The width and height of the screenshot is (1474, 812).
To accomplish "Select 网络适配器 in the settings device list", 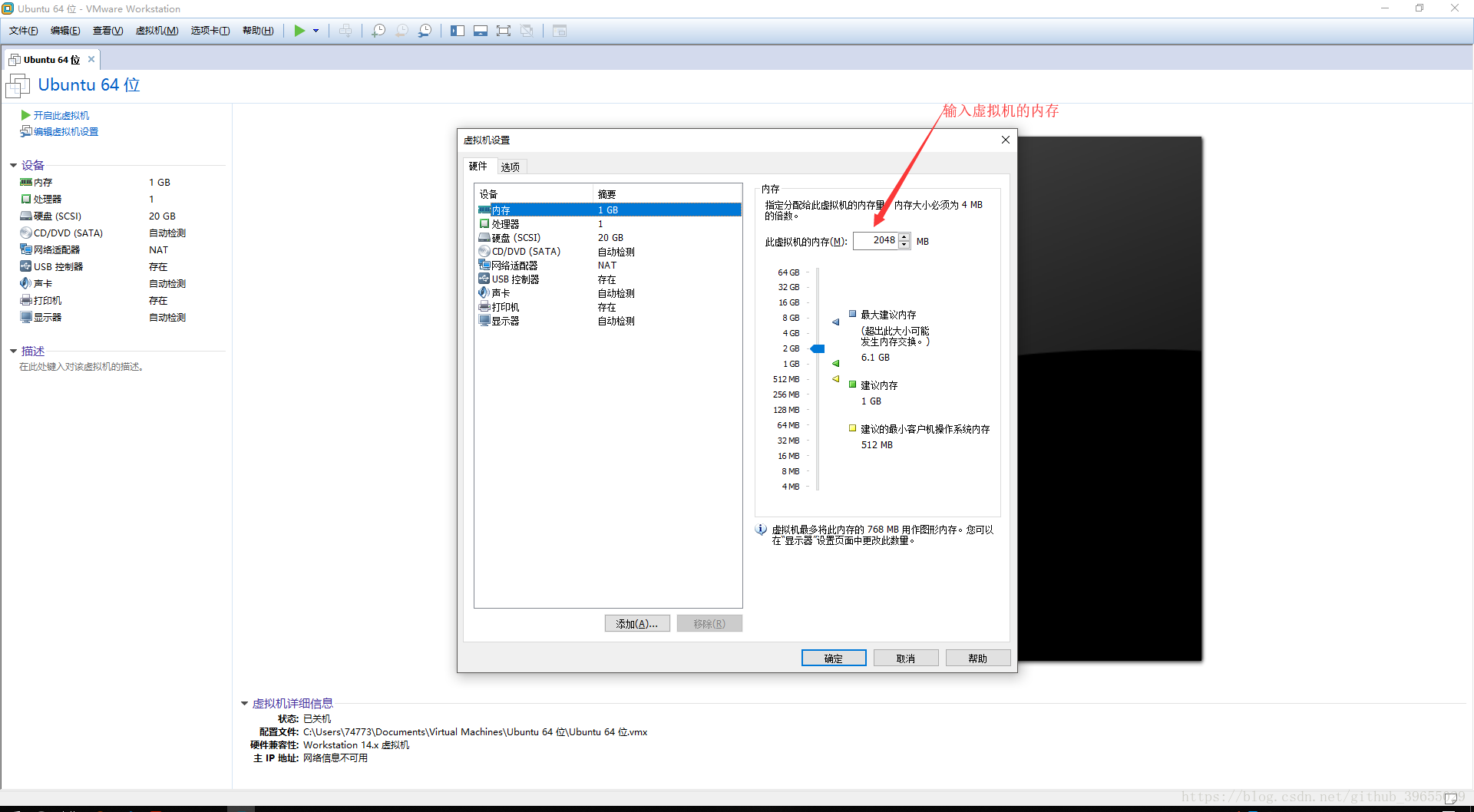I will click(514, 266).
